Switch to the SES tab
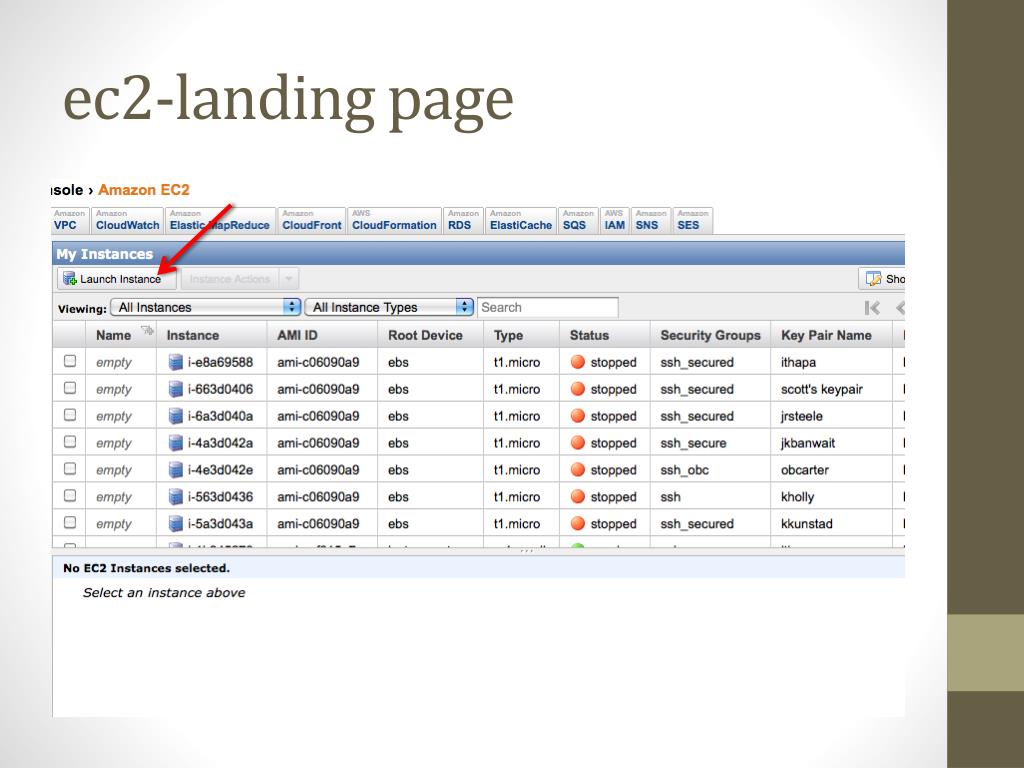The width and height of the screenshot is (1024, 768). coord(692,220)
